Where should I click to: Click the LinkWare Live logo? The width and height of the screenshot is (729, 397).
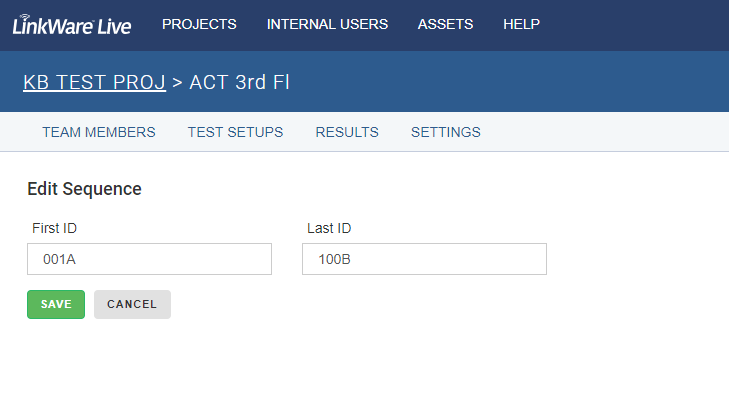pos(72,25)
